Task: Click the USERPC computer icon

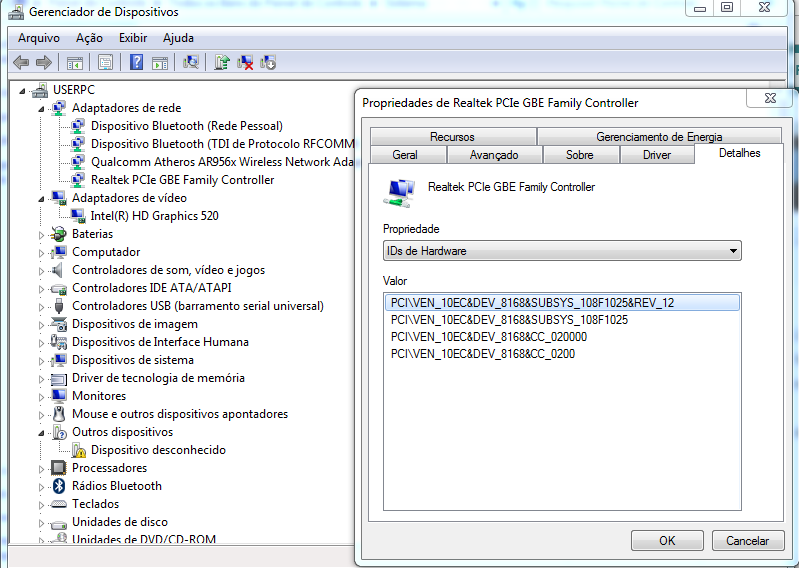Action: pos(39,90)
